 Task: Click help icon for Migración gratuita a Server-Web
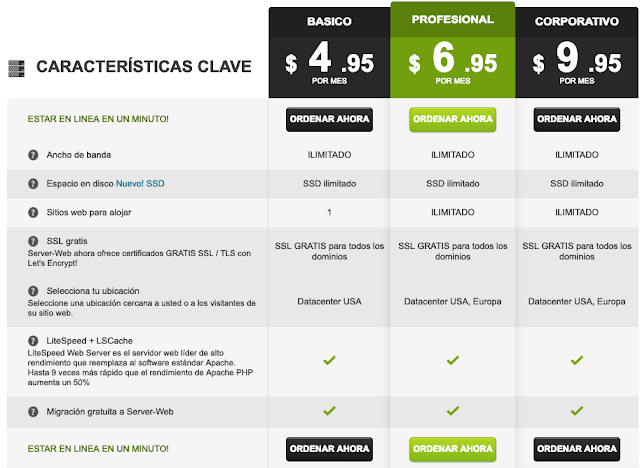(33, 412)
